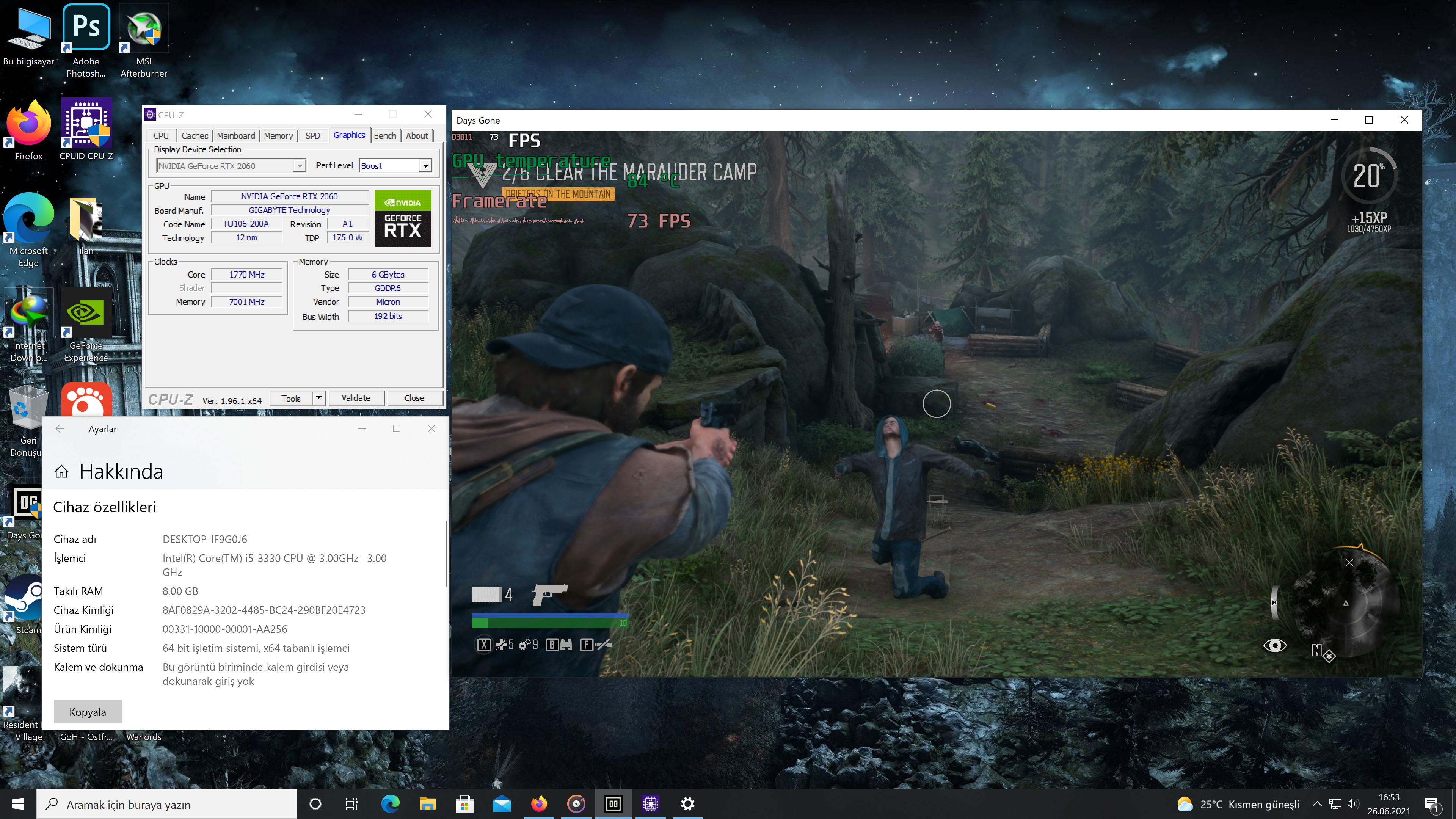Switch to Settings gear on taskbar
The height and width of the screenshot is (819, 1456).
coord(687,804)
